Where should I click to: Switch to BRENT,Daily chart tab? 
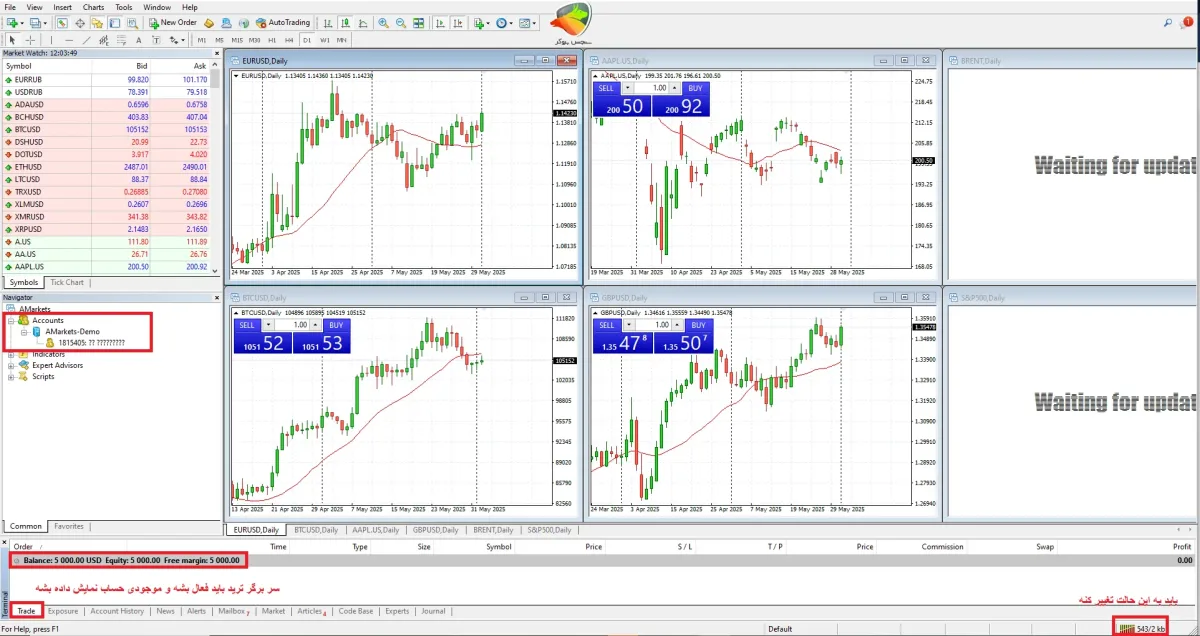[493, 530]
